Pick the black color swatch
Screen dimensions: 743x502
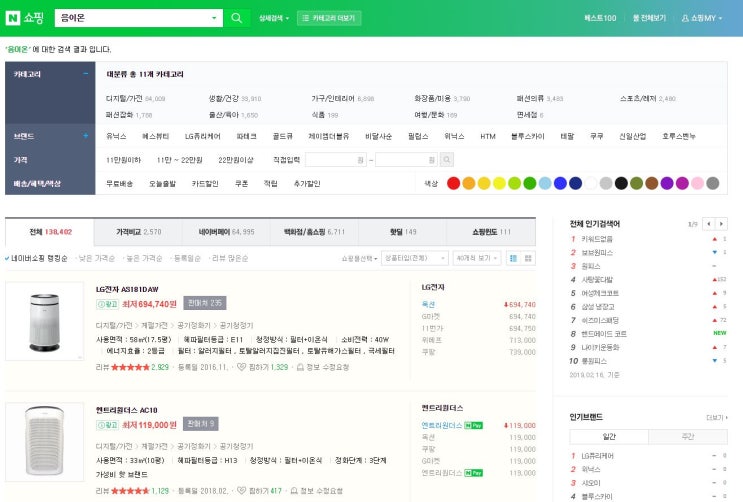[621, 183]
